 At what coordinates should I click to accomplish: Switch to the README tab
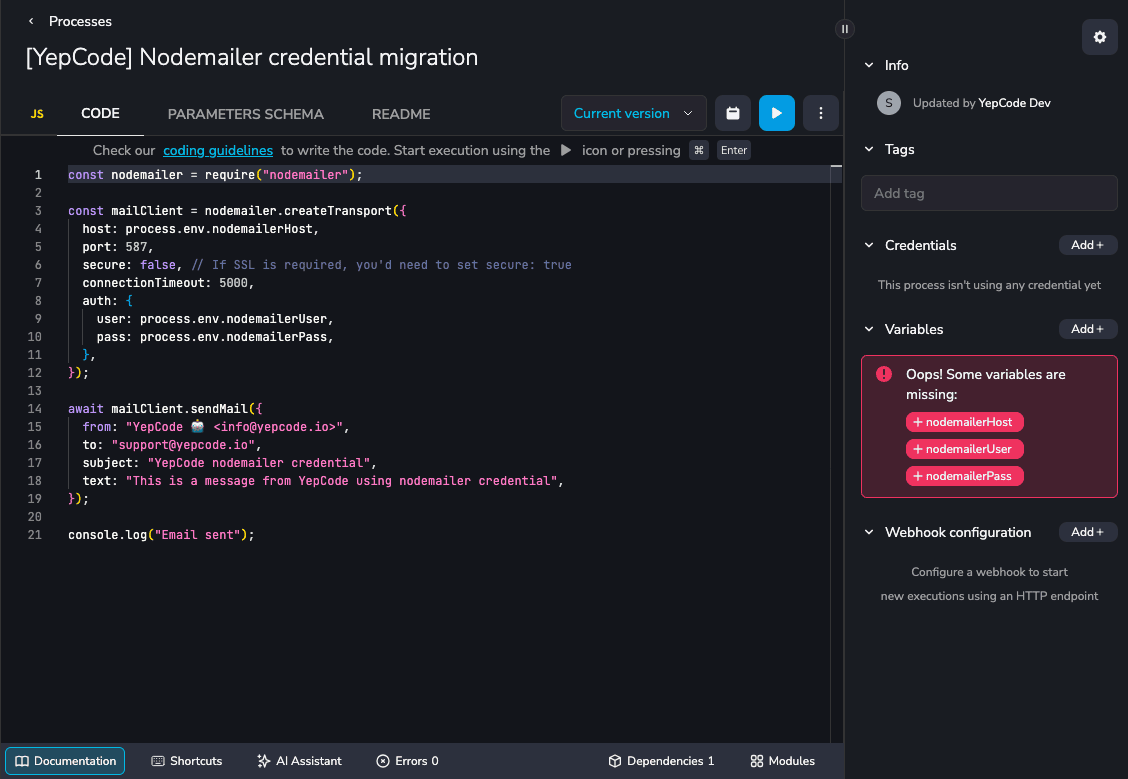point(401,114)
